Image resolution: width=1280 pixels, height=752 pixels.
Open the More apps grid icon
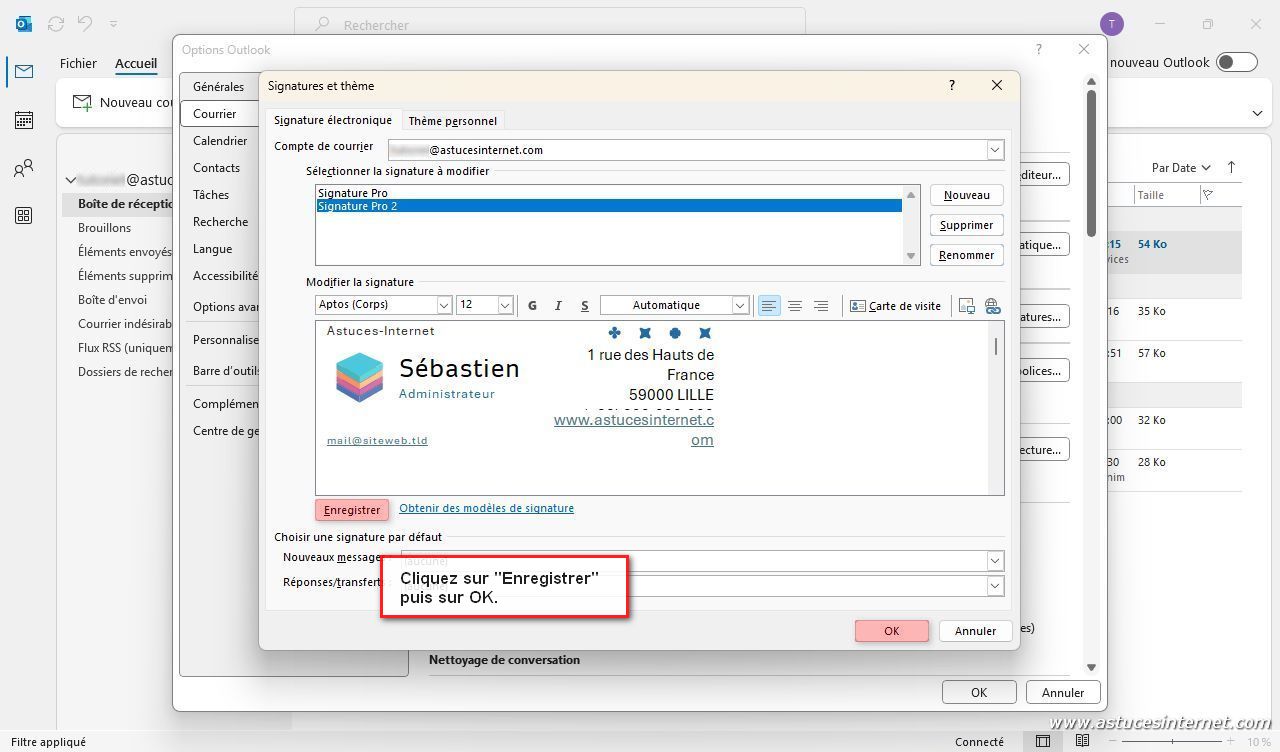tap(24, 216)
